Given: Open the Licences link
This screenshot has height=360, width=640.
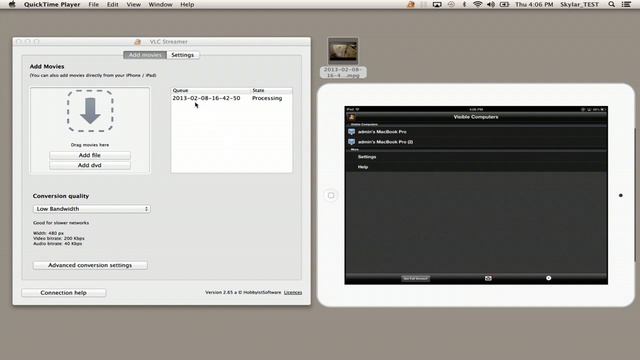Looking at the screenshot, I should pos(293,292).
